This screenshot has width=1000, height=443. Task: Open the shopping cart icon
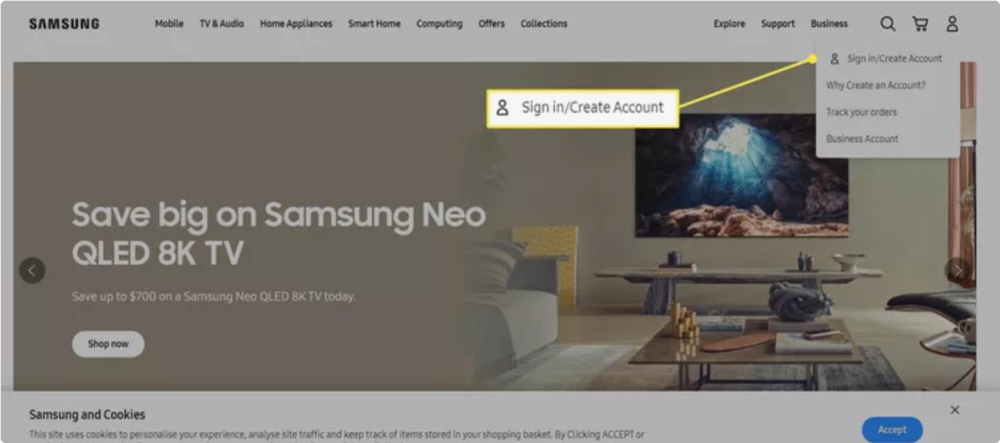tap(920, 24)
